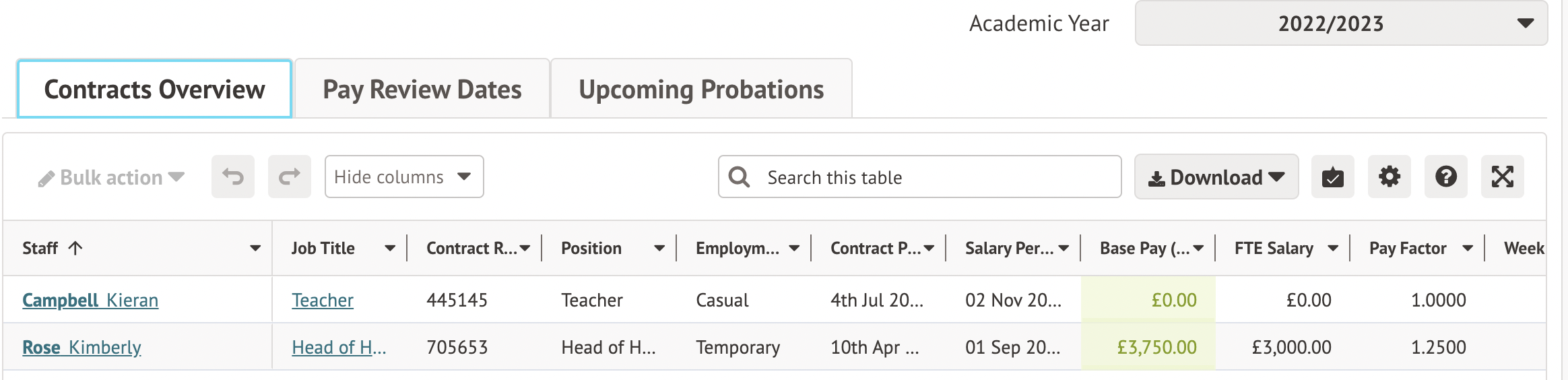Open the Hide columns dropdown
1568x380 pixels.
tap(403, 177)
